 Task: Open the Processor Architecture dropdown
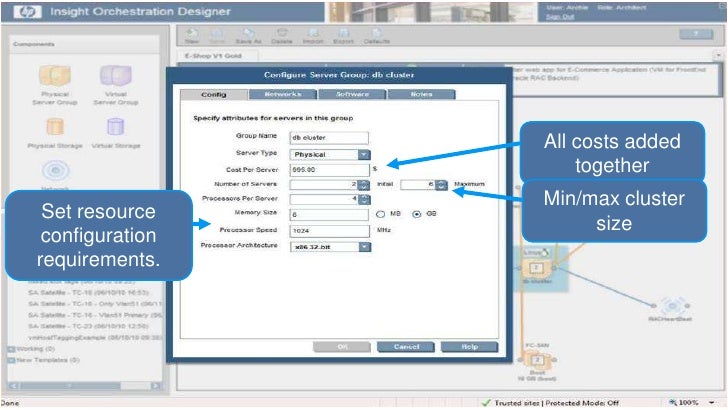[x=365, y=247]
